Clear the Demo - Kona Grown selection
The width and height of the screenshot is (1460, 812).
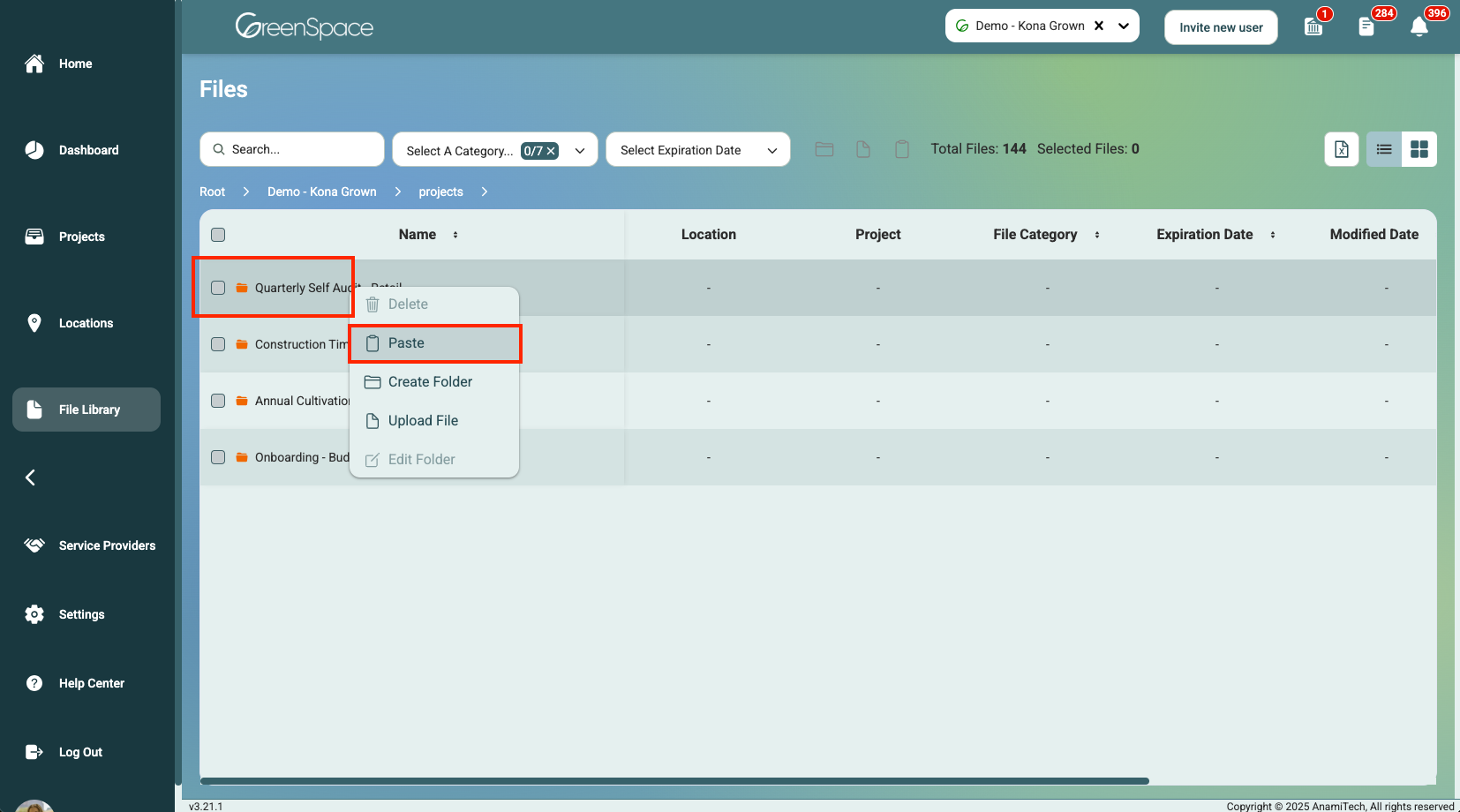coord(1099,26)
